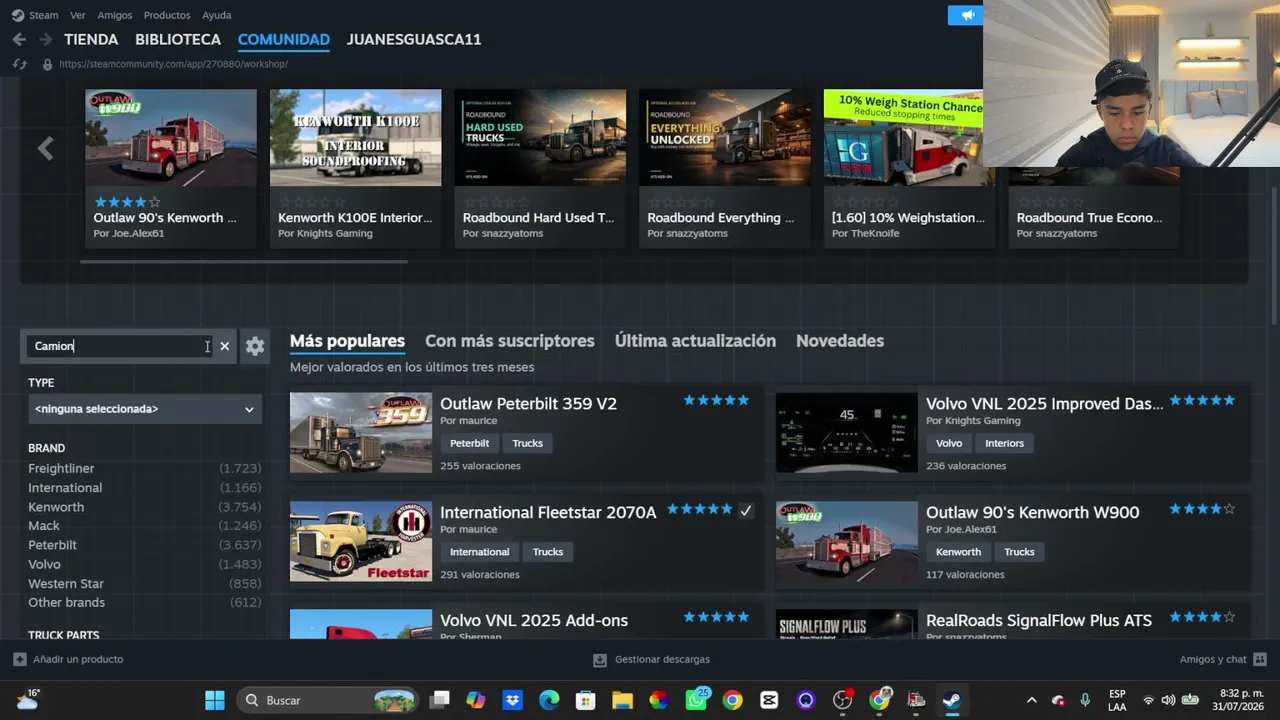The height and width of the screenshot is (720, 1280).
Task: Launch Copilot from the taskbar
Action: [476, 700]
